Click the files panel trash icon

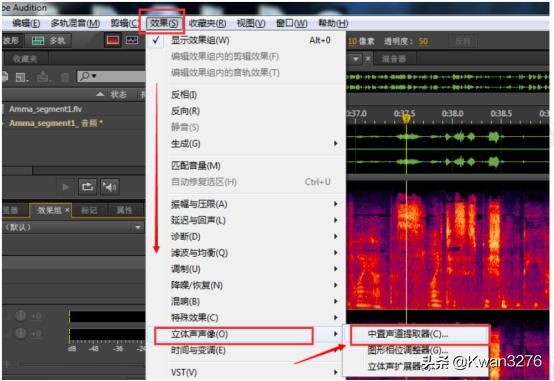(x=65, y=77)
